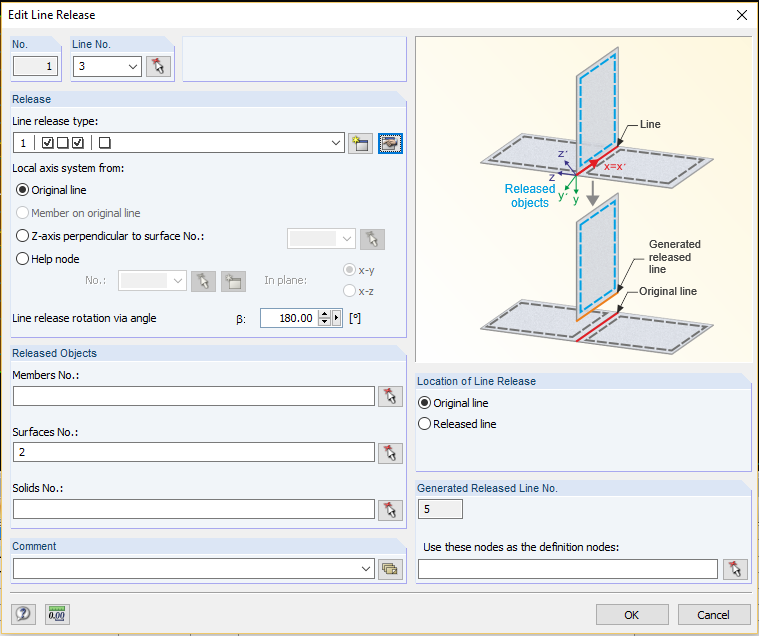Cancel the line release edit

(714, 615)
